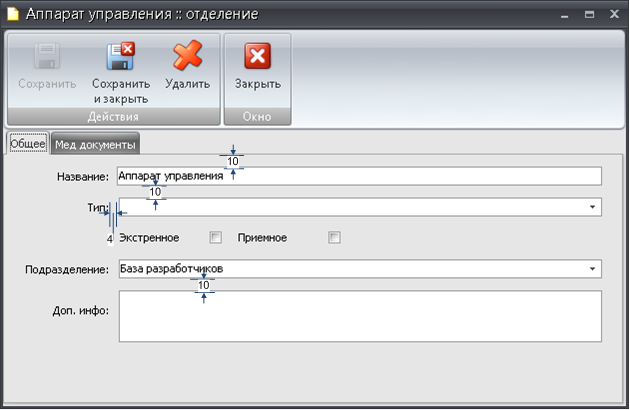Open the Подразделение dropdown arrow
The width and height of the screenshot is (630, 410).
click(592, 269)
